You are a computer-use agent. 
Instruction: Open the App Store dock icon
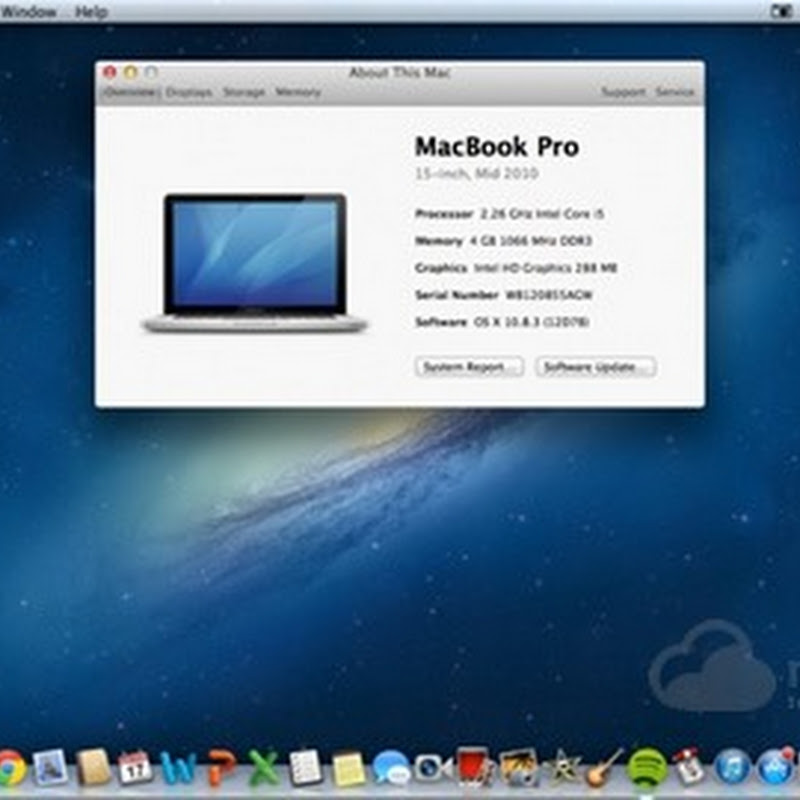click(776, 767)
